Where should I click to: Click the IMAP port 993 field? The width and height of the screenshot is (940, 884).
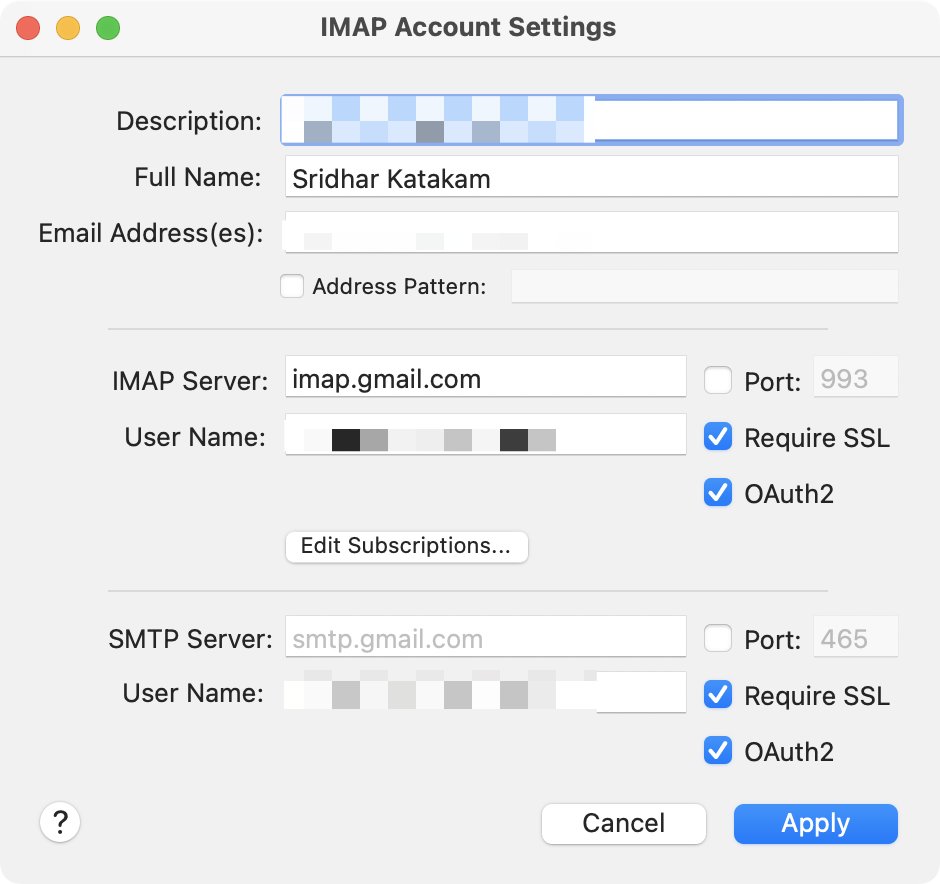pyautogui.click(x=855, y=376)
